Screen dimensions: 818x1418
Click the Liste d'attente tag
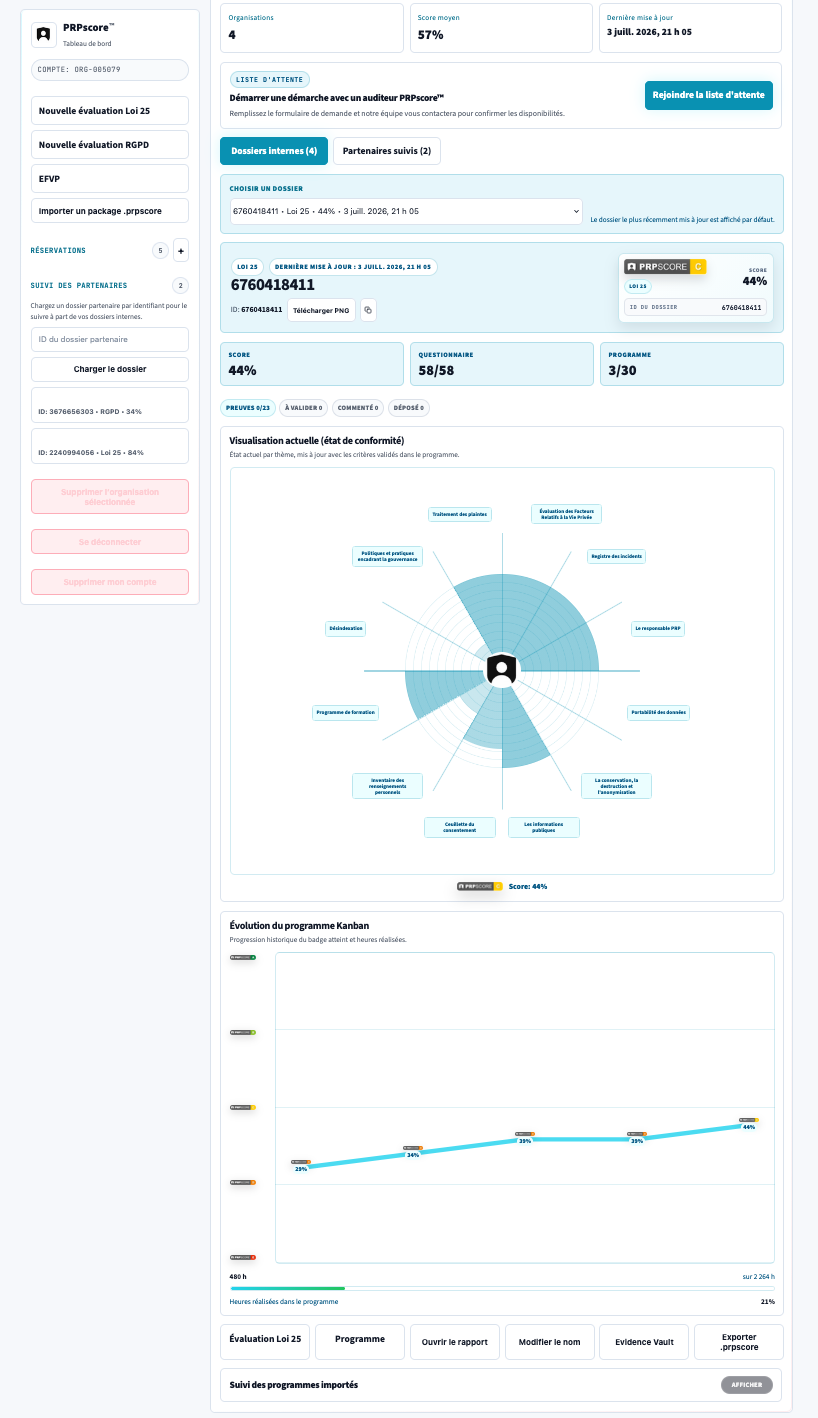tap(269, 79)
